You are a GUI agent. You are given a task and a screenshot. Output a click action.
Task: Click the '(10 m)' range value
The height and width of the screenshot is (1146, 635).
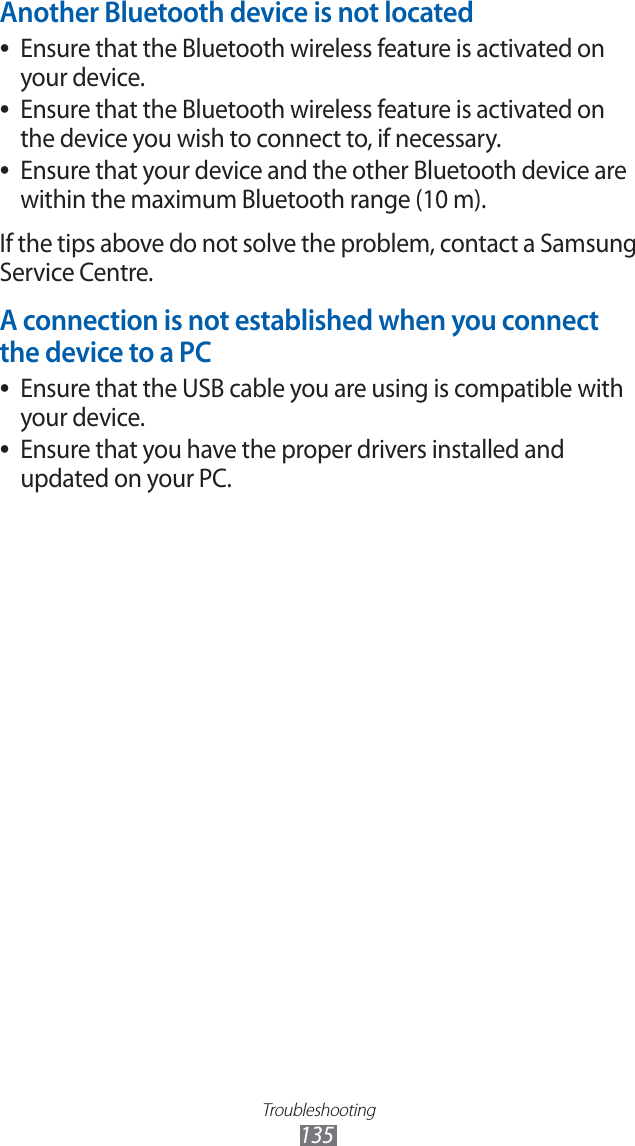pos(450,200)
